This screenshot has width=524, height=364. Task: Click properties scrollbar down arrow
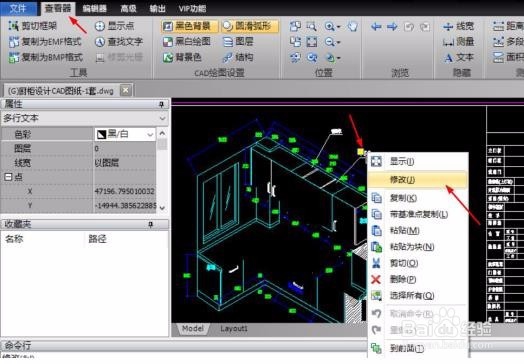point(162,208)
